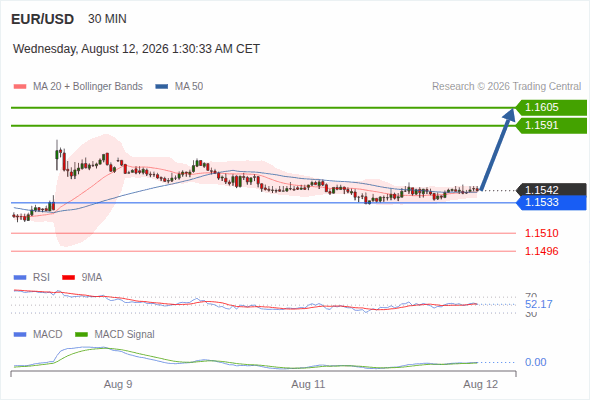Click the MACD legend blue swatch
This screenshot has height=400, width=590.
click(20, 335)
